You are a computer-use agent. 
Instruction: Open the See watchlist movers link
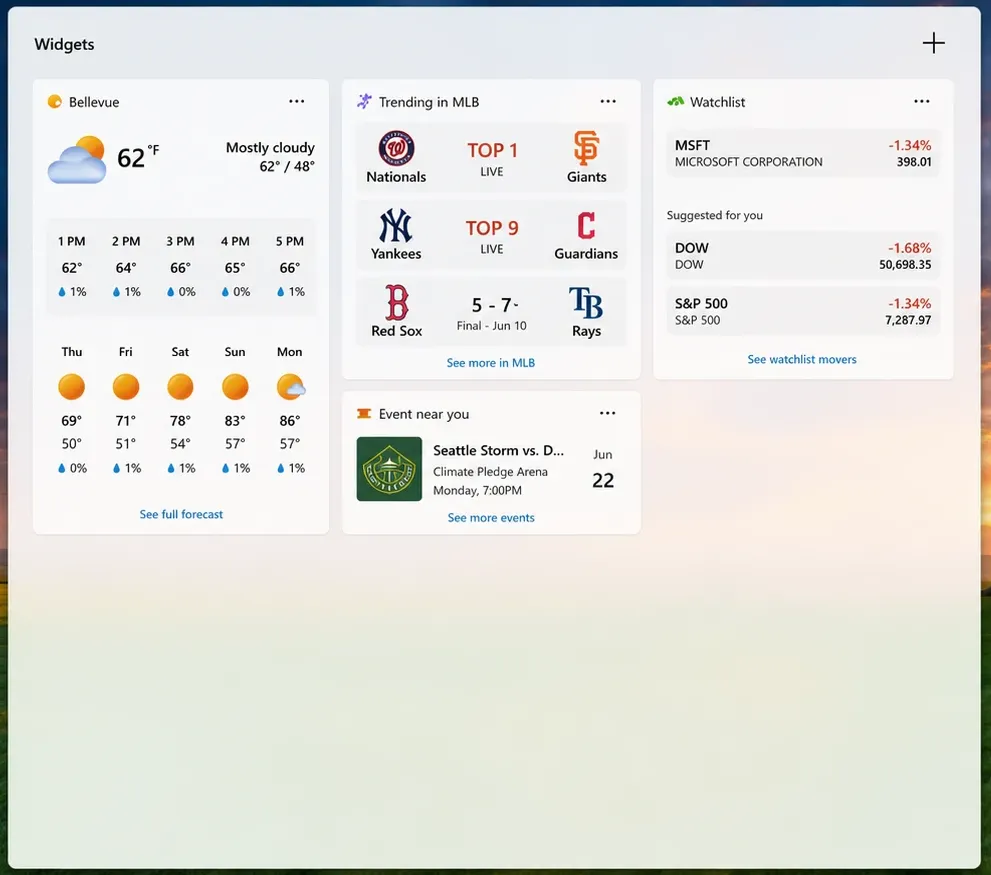coord(802,359)
